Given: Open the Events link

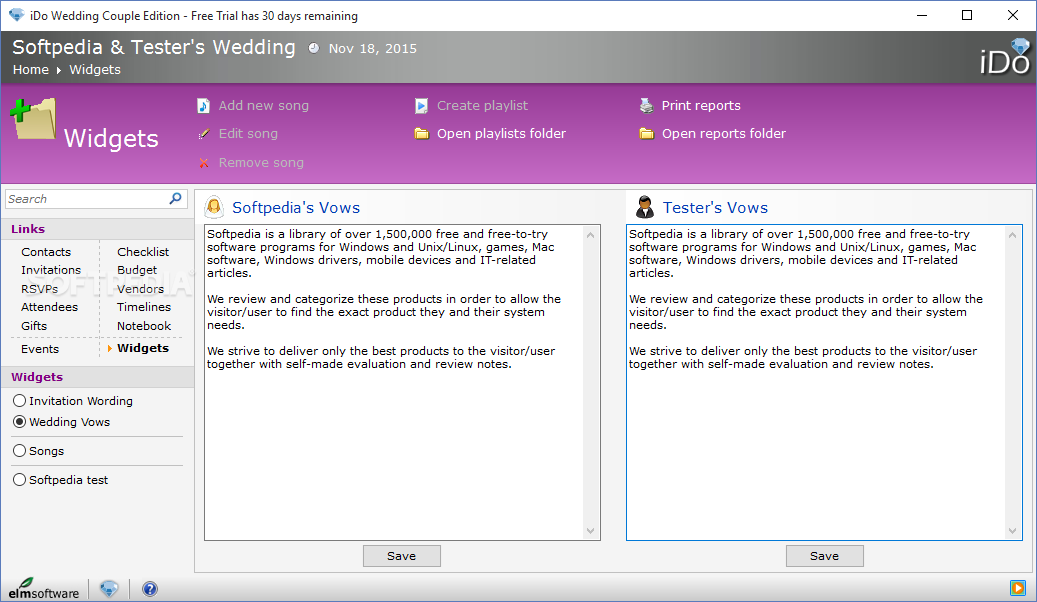Looking at the screenshot, I should point(40,349).
